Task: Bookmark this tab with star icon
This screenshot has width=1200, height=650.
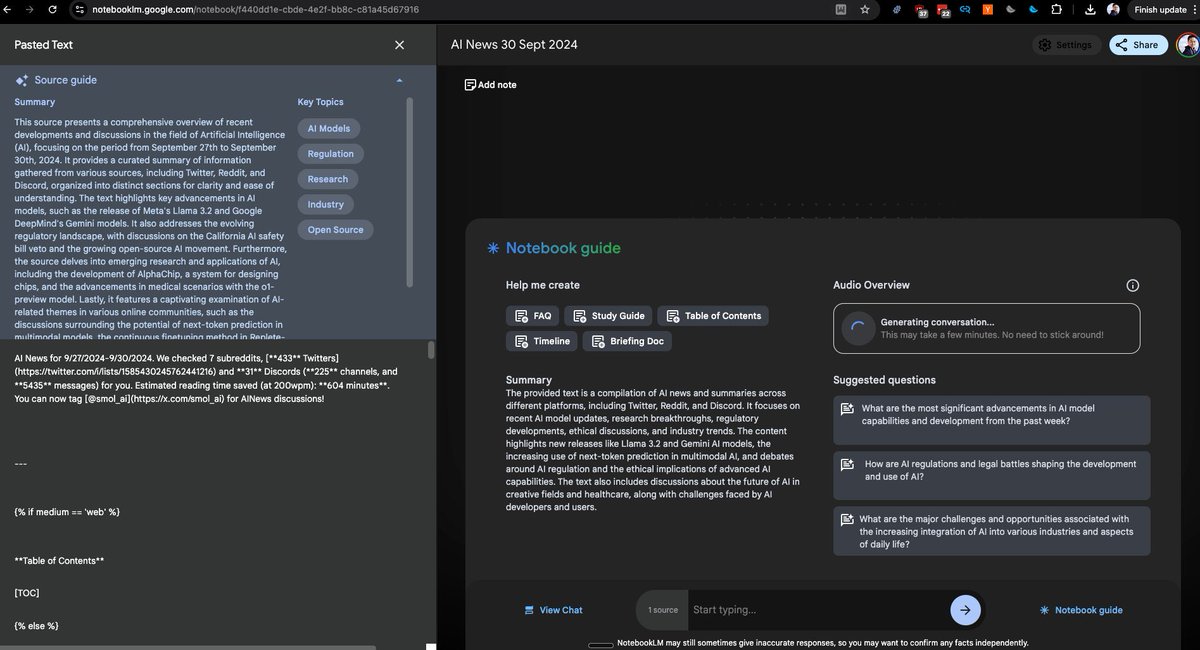Action: tap(864, 9)
